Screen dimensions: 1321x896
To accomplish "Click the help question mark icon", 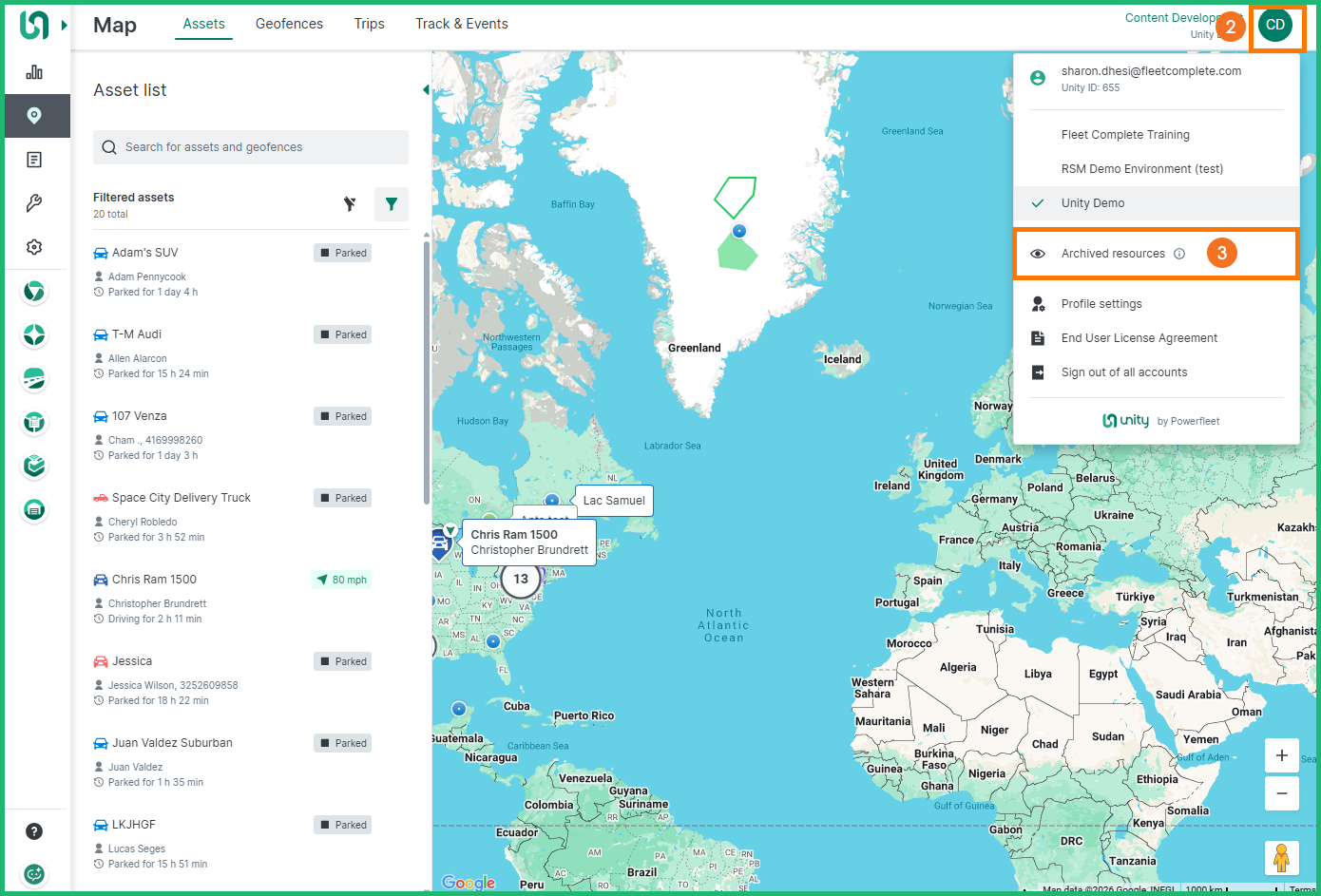I will point(34,831).
